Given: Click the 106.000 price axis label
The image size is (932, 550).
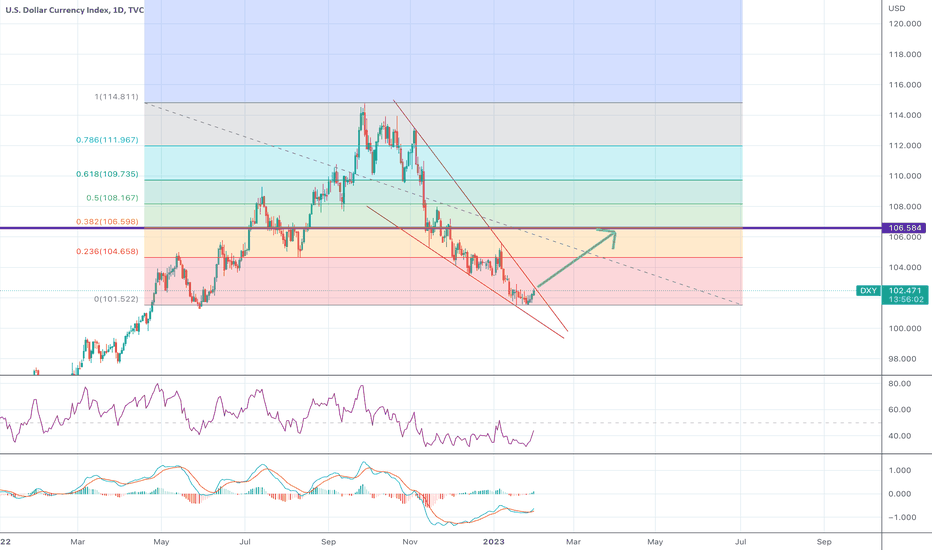Looking at the screenshot, I should point(905,237).
